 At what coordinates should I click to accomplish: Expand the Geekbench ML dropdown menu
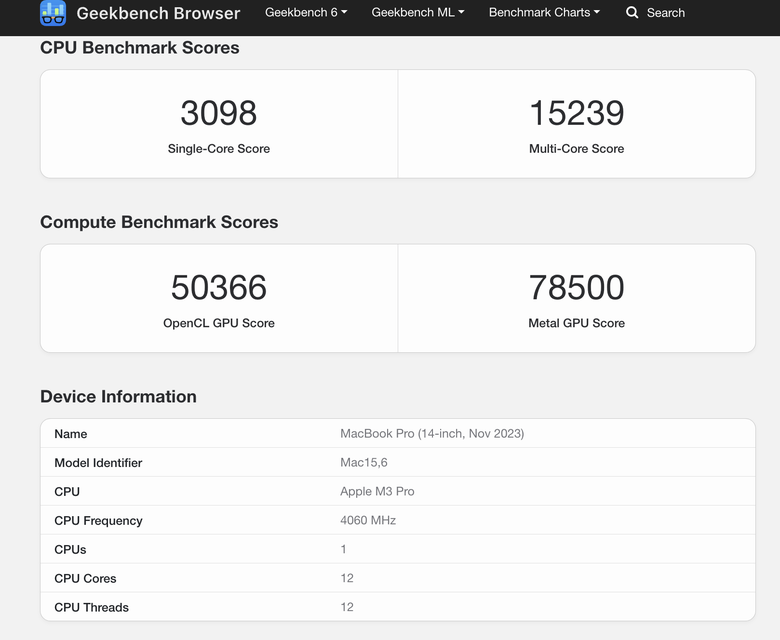tap(418, 12)
